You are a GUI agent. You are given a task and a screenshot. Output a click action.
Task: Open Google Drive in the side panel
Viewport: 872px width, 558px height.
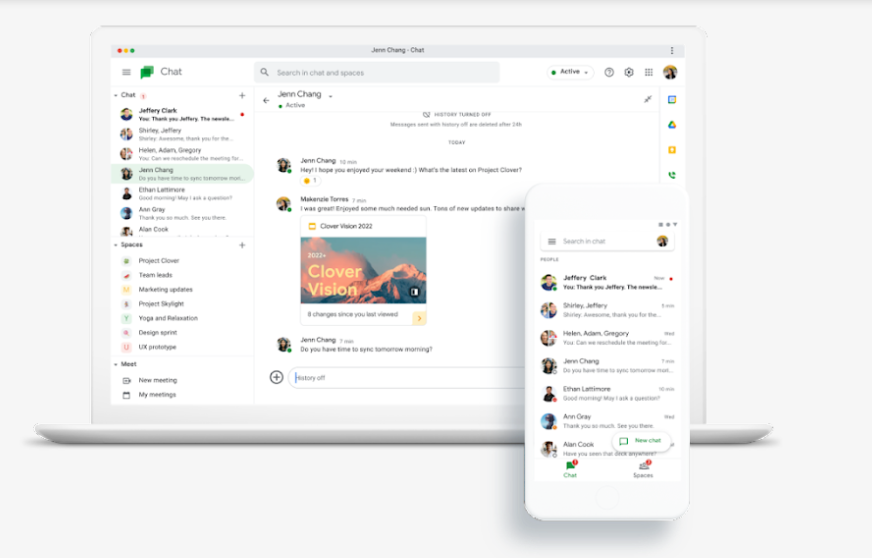tap(672, 125)
